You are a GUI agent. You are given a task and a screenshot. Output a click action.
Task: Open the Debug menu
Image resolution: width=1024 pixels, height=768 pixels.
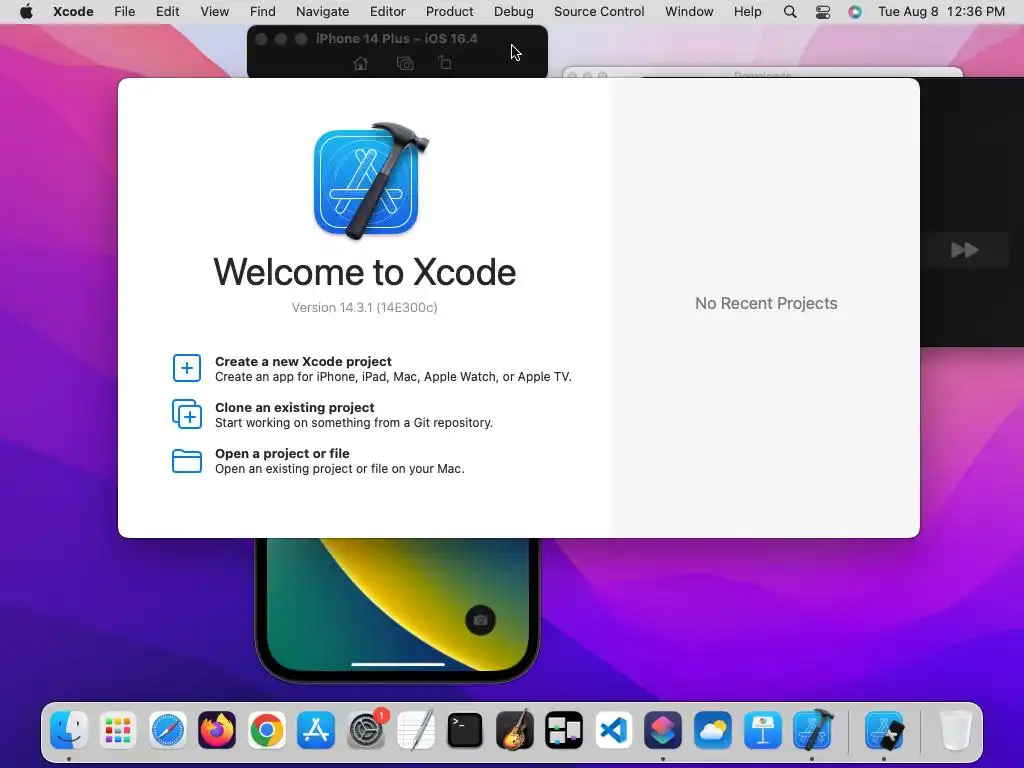tap(513, 11)
